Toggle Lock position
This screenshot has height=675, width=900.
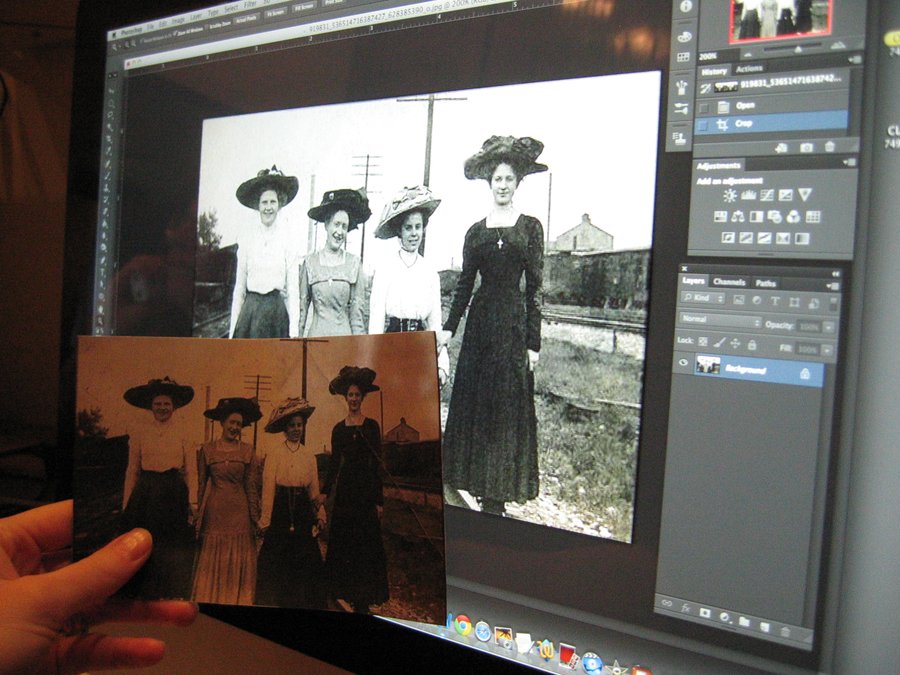(x=735, y=344)
